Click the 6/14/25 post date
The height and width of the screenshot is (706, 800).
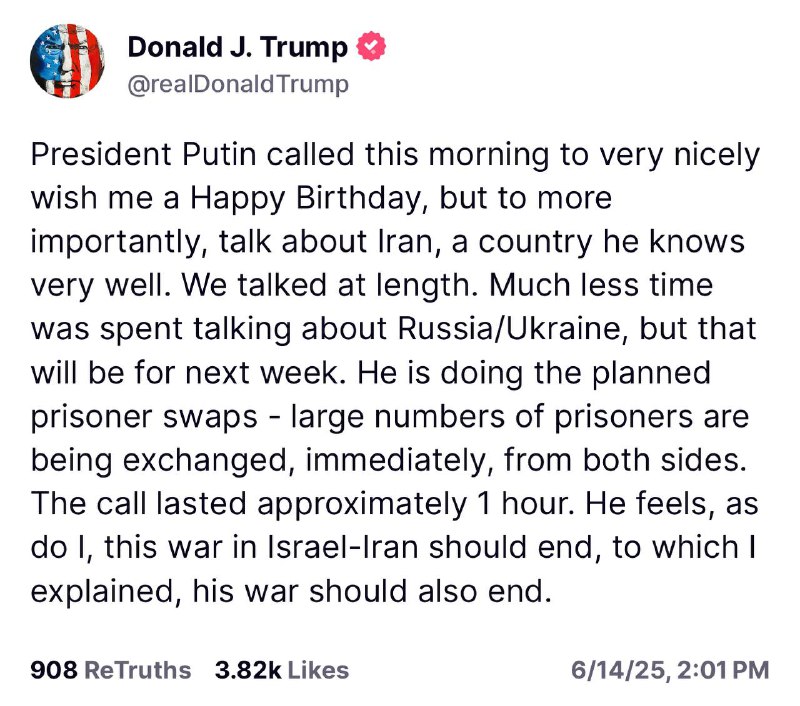[618, 670]
